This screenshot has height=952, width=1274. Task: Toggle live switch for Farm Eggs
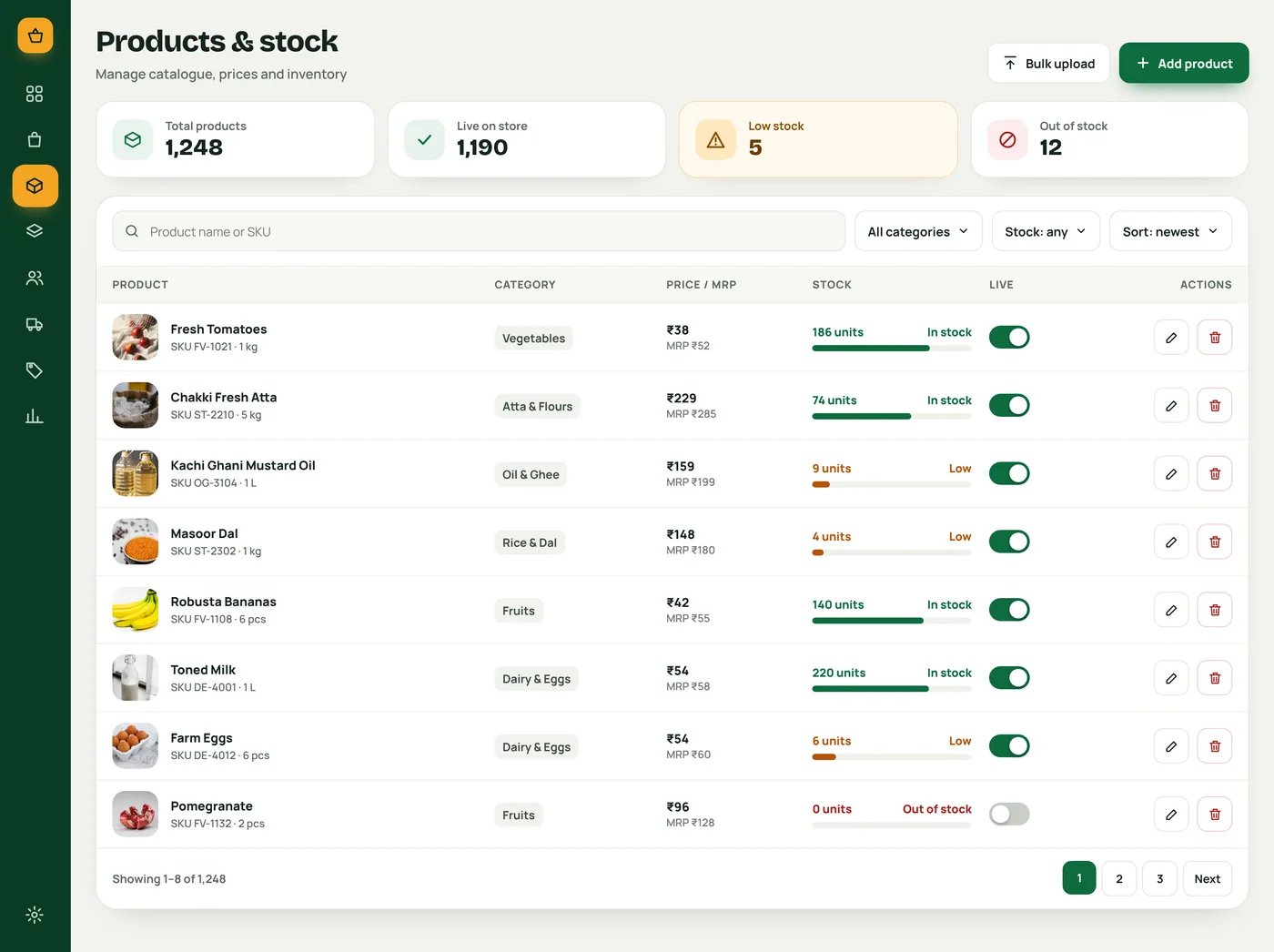coord(1009,746)
